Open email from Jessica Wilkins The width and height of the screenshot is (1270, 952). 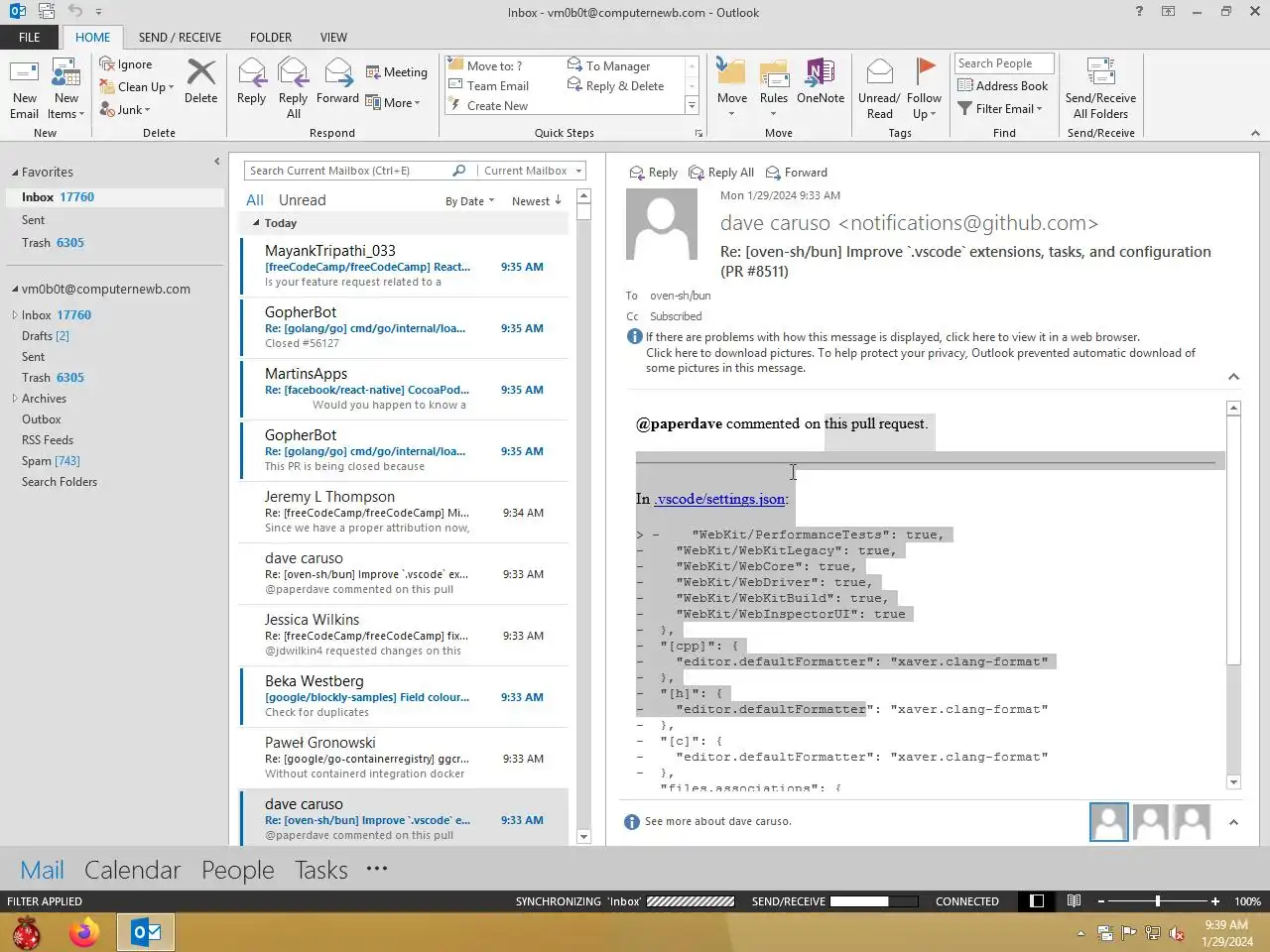(x=404, y=635)
